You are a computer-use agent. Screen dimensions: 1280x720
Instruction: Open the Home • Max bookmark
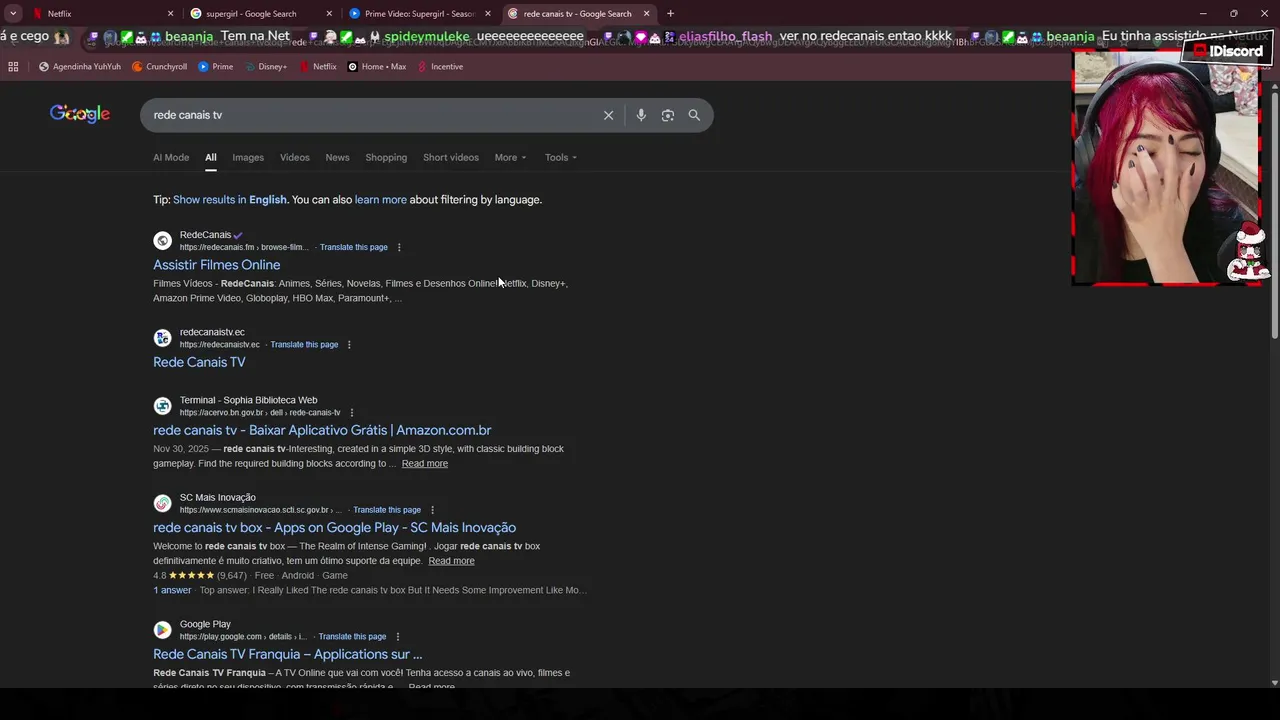[x=377, y=67]
